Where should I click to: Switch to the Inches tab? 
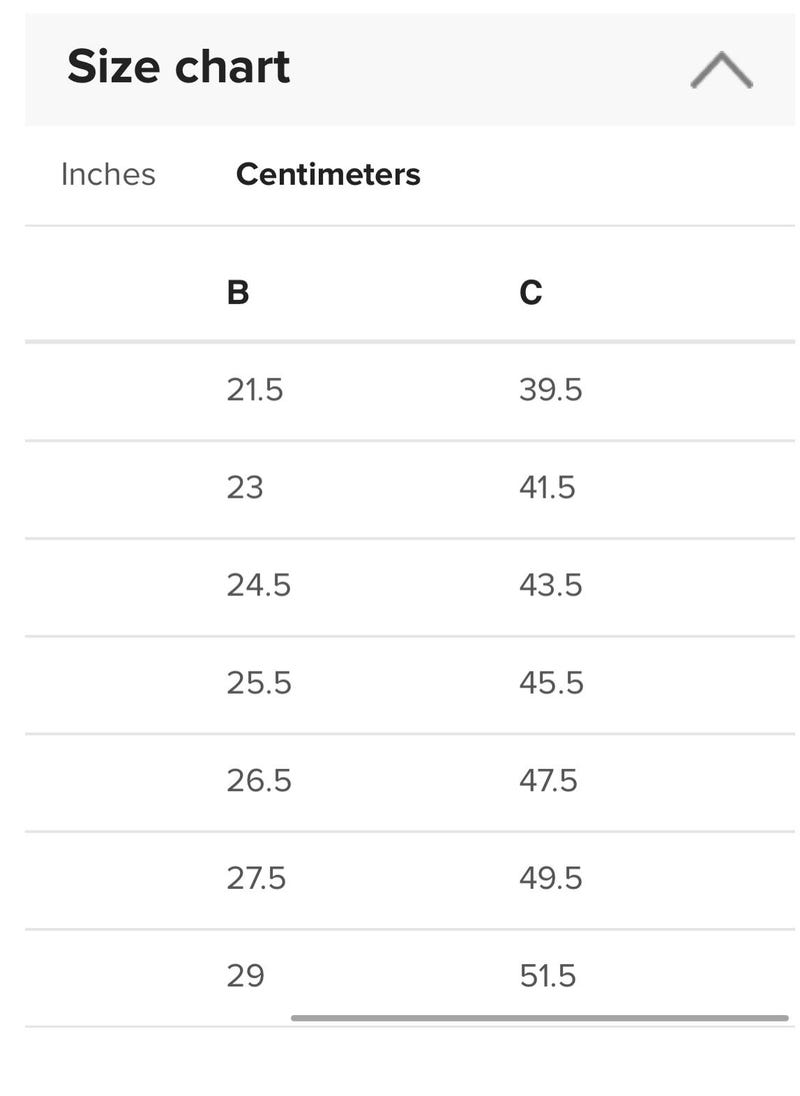click(x=108, y=174)
